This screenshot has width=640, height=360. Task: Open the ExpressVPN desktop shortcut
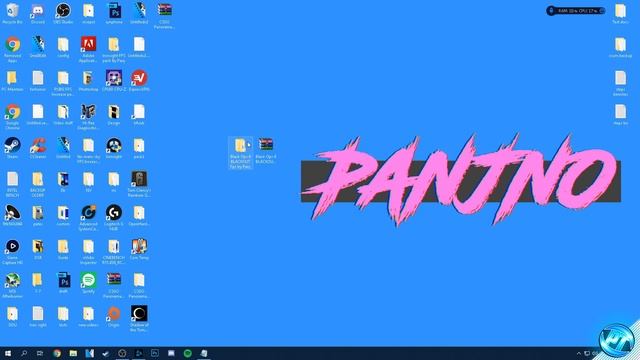tap(139, 78)
